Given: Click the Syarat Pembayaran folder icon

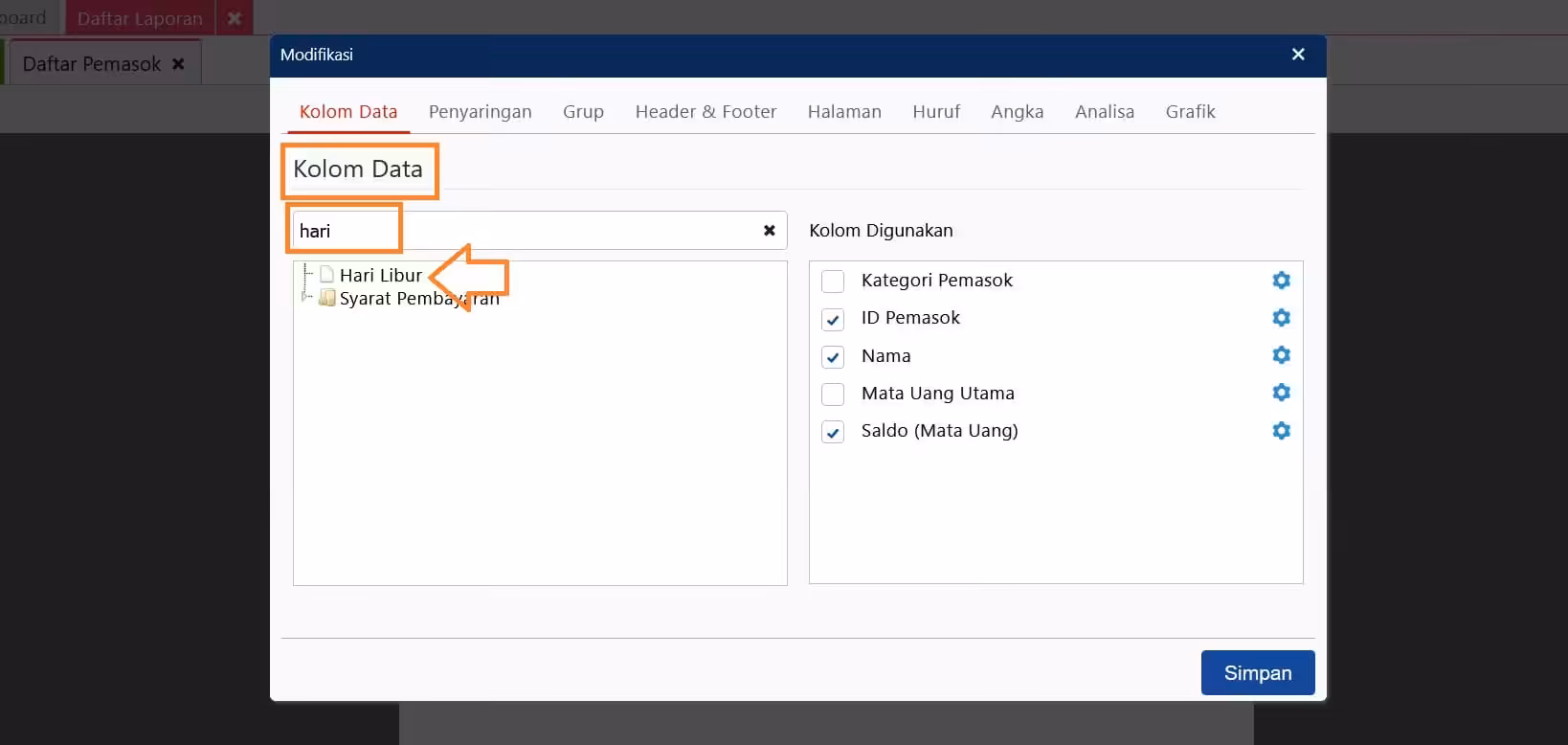Looking at the screenshot, I should tap(326, 298).
